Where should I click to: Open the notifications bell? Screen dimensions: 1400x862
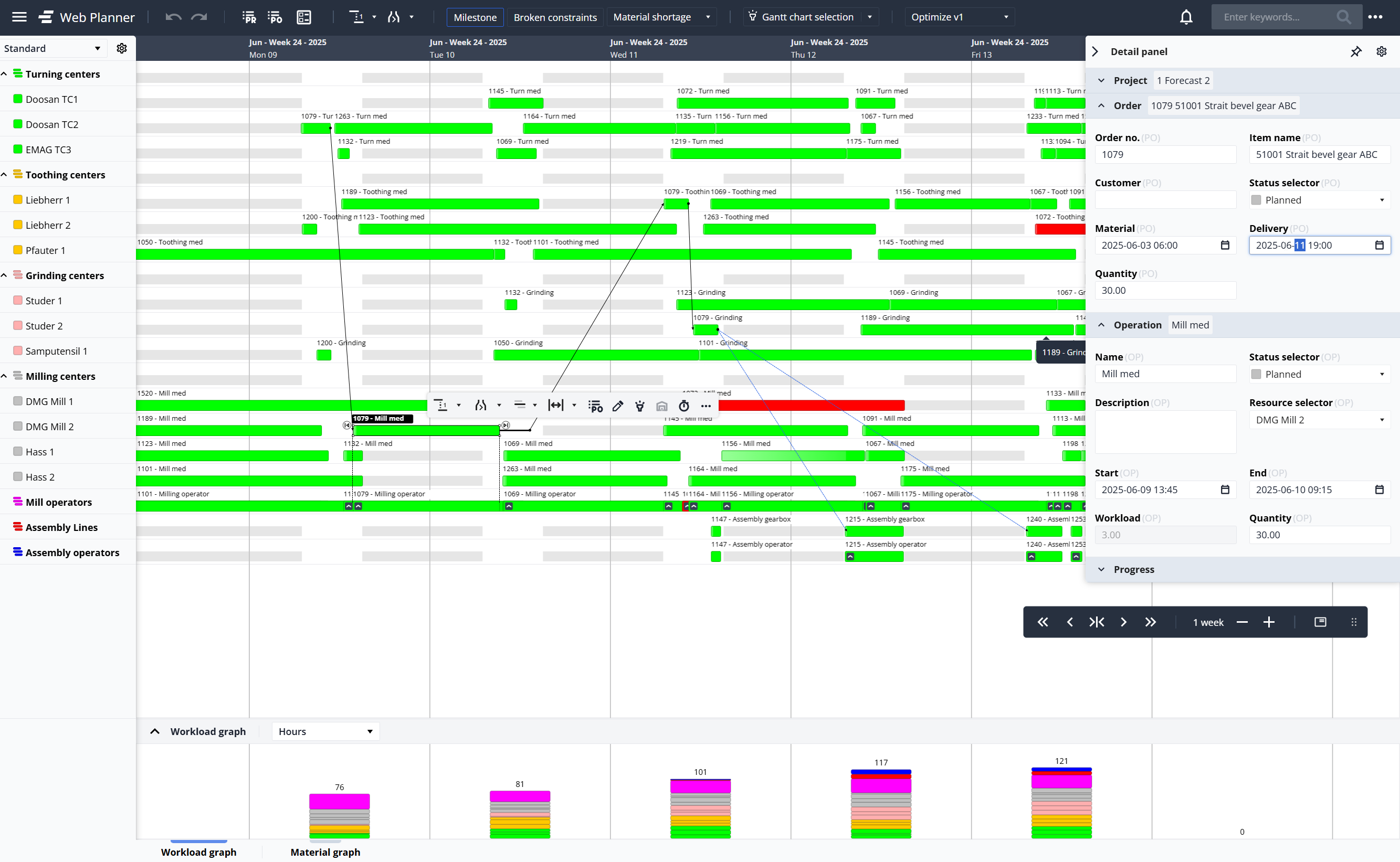[x=1186, y=17]
